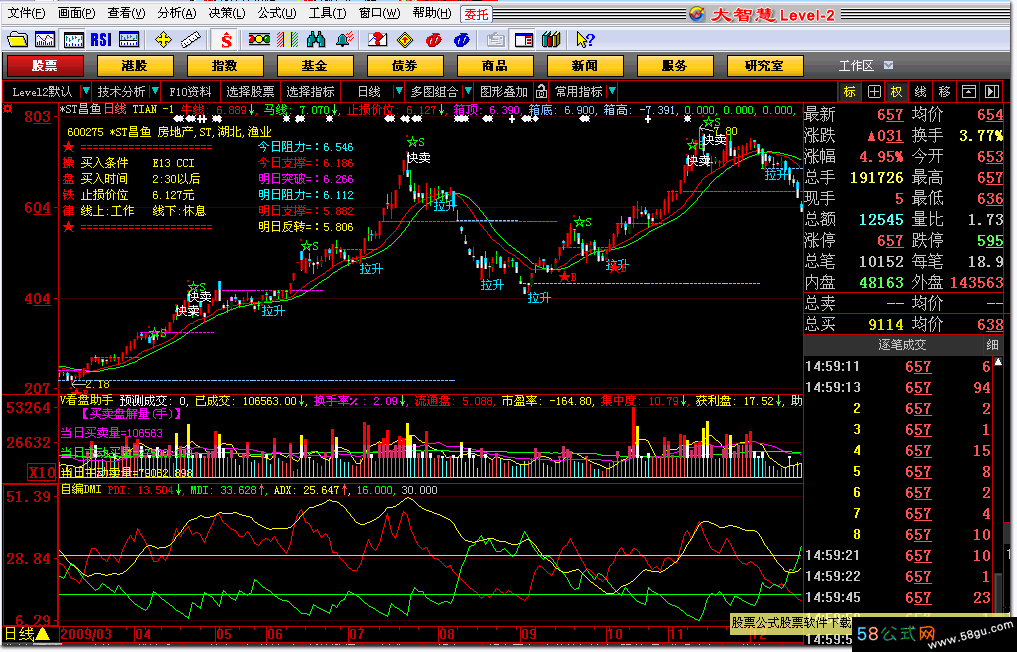Select the 指数 index tab

[225, 66]
